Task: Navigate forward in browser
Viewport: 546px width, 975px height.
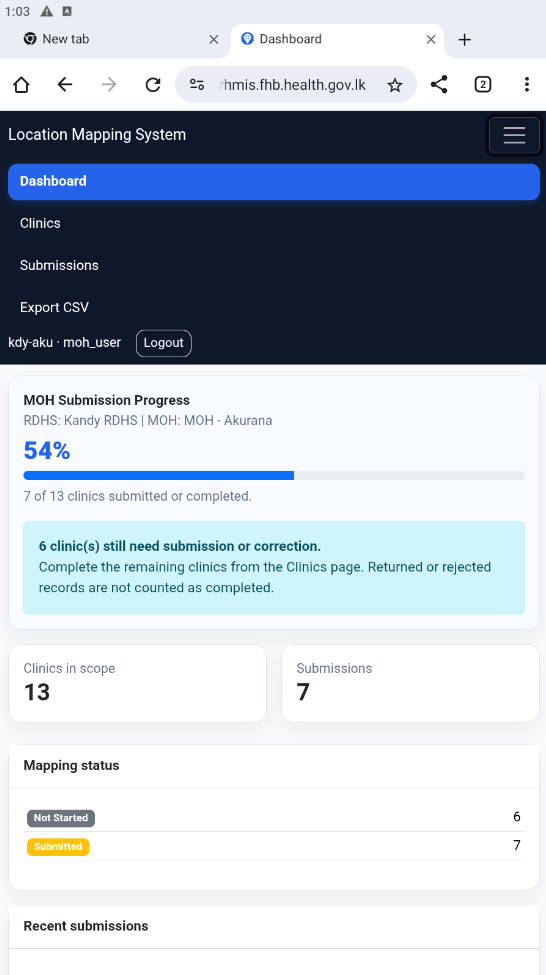Action: pos(109,85)
